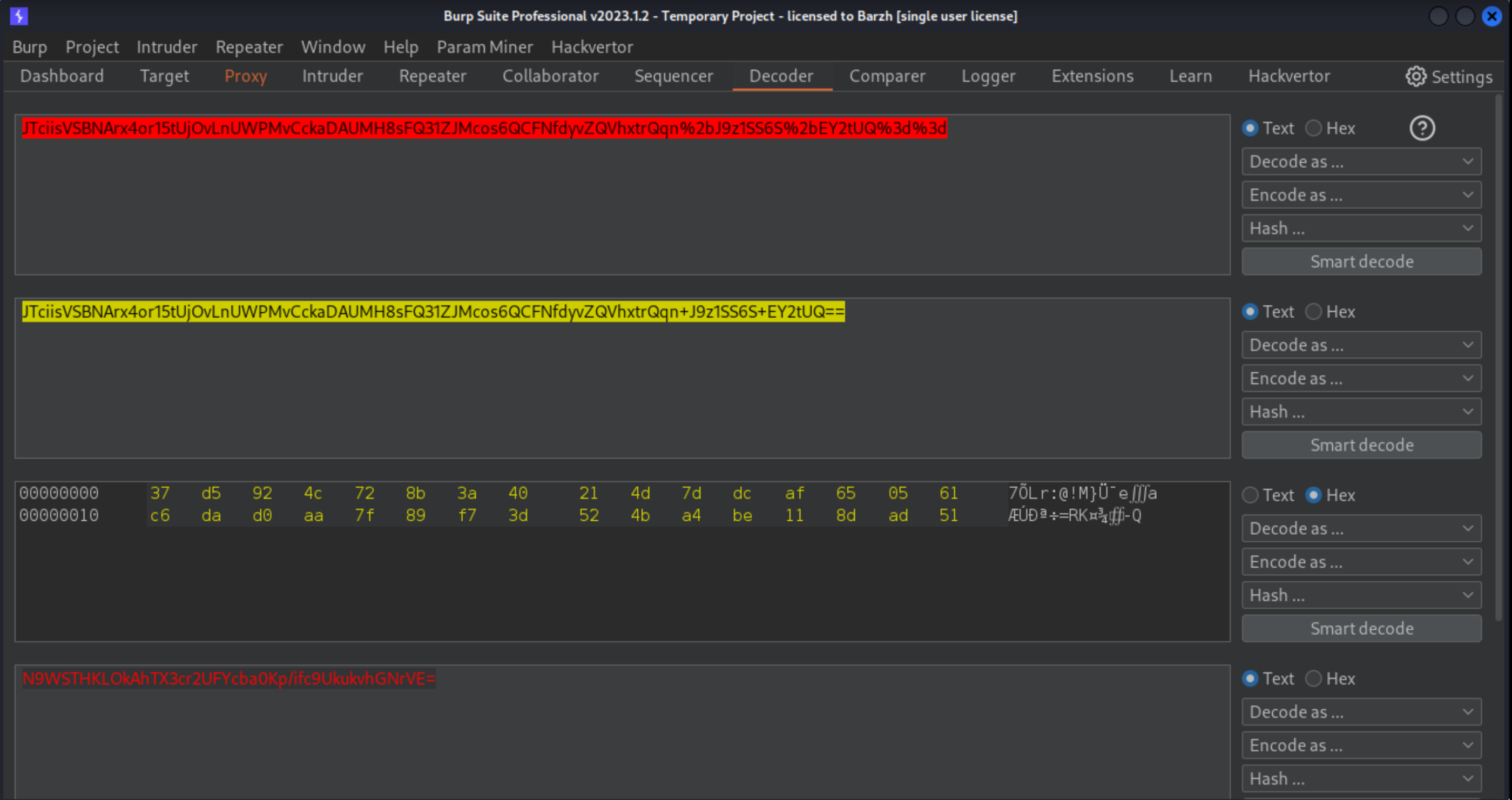Open the Project menu

tap(92, 47)
